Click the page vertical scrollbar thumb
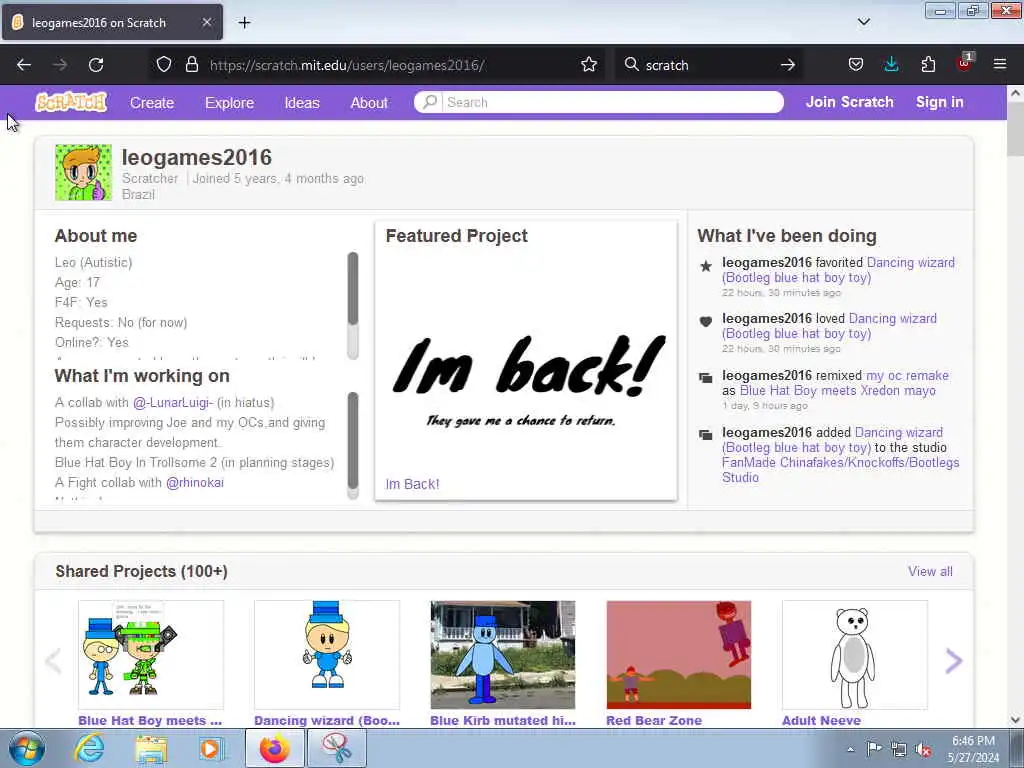1024x768 pixels. (x=1015, y=128)
